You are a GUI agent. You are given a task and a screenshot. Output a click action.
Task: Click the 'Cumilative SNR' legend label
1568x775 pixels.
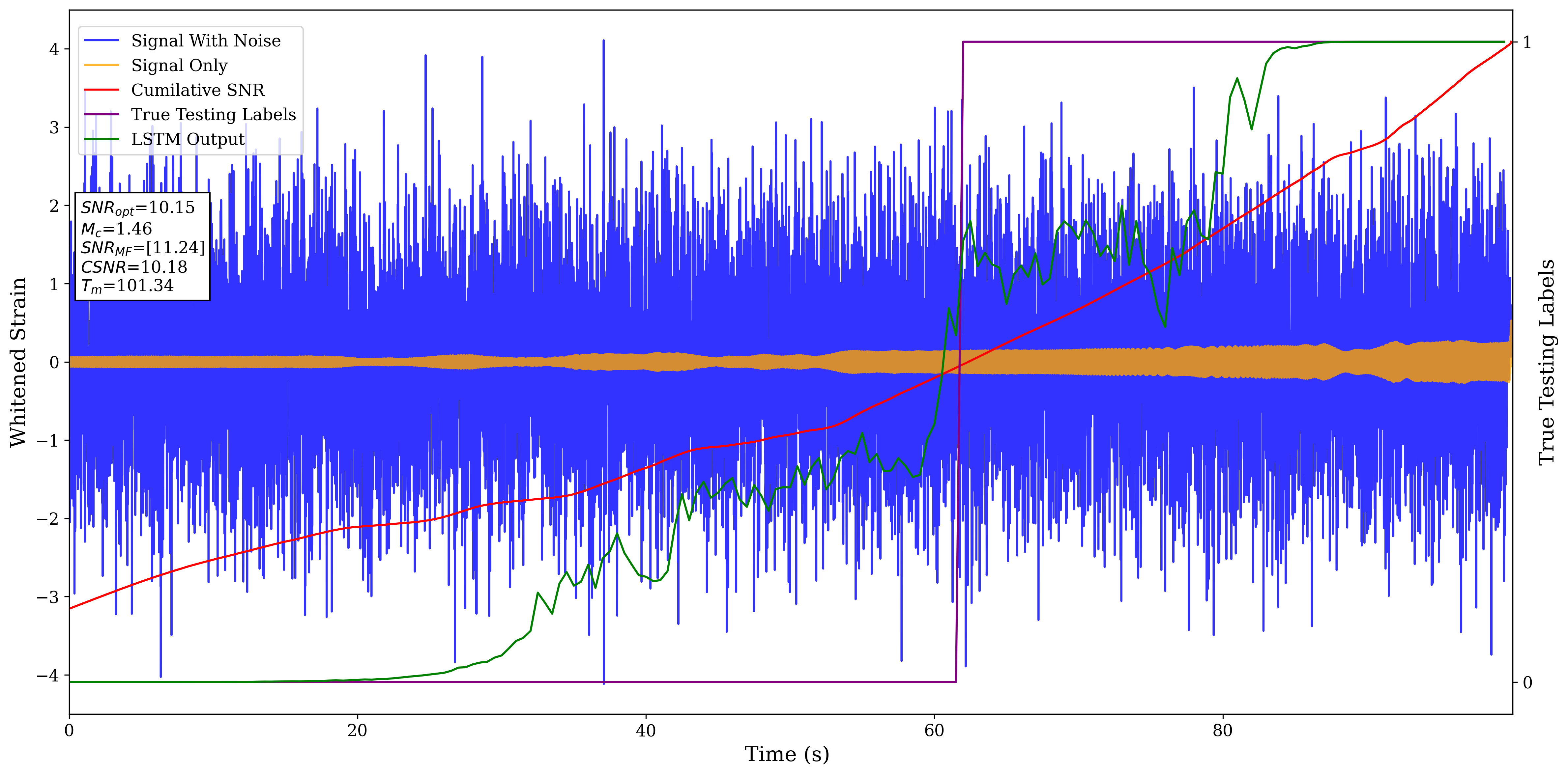point(198,90)
